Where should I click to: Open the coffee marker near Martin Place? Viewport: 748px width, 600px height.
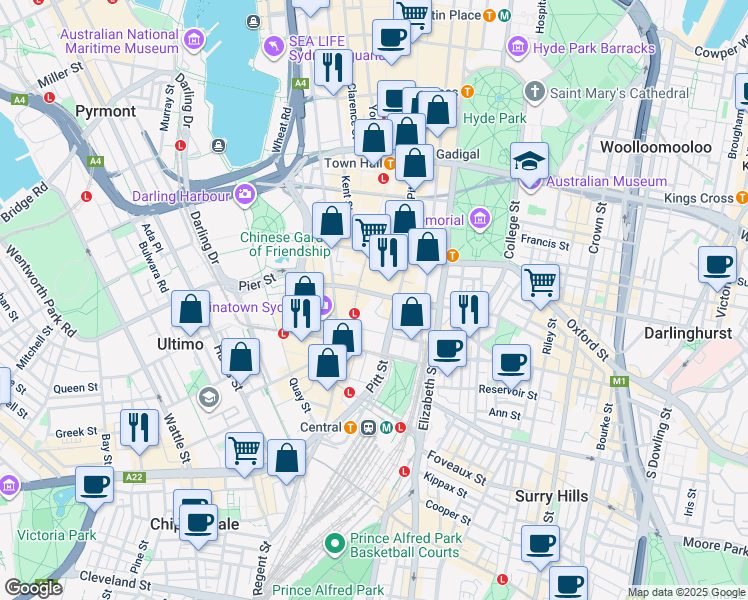point(391,37)
